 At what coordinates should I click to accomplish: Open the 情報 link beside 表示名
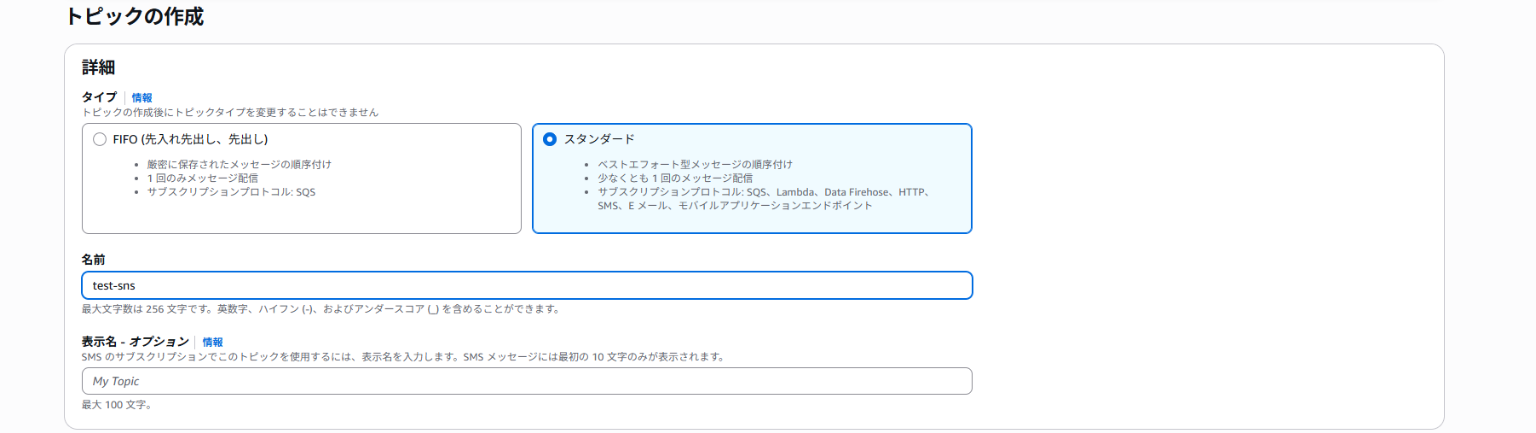213,342
